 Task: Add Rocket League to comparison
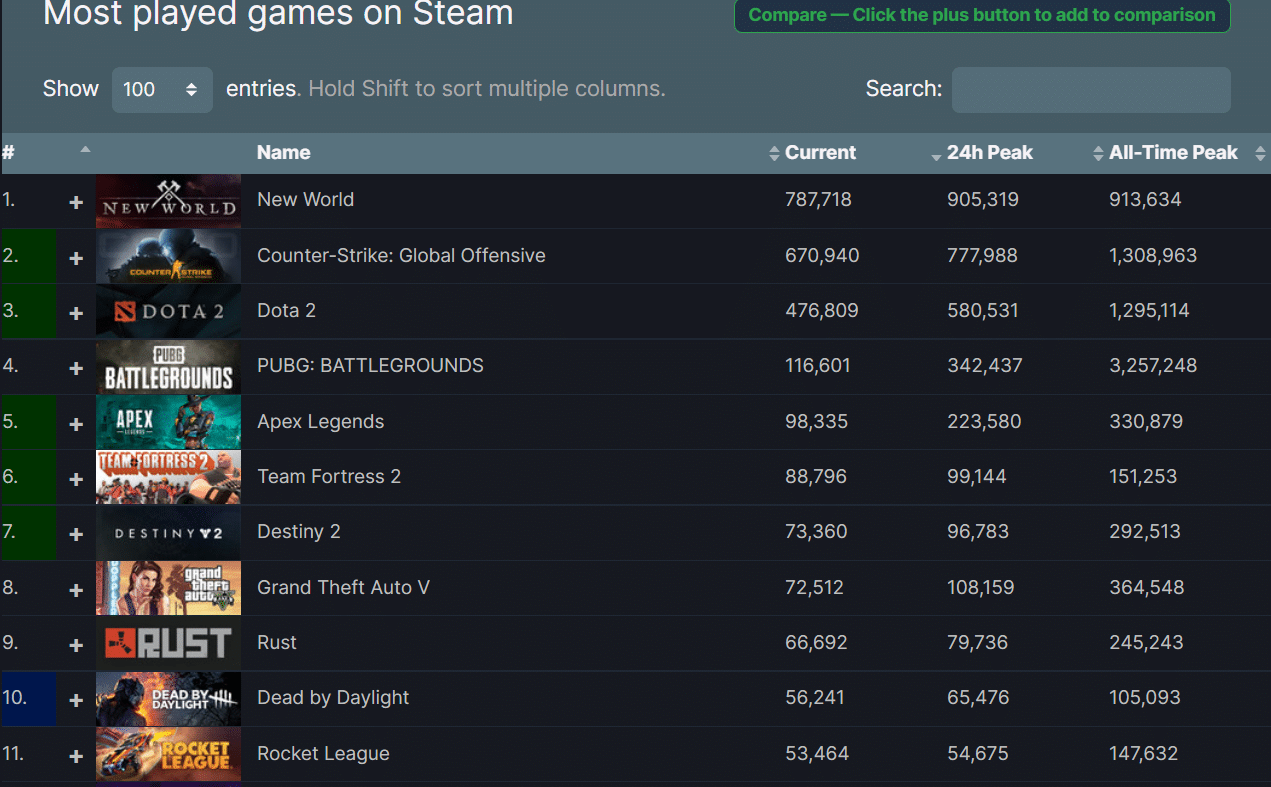point(75,757)
